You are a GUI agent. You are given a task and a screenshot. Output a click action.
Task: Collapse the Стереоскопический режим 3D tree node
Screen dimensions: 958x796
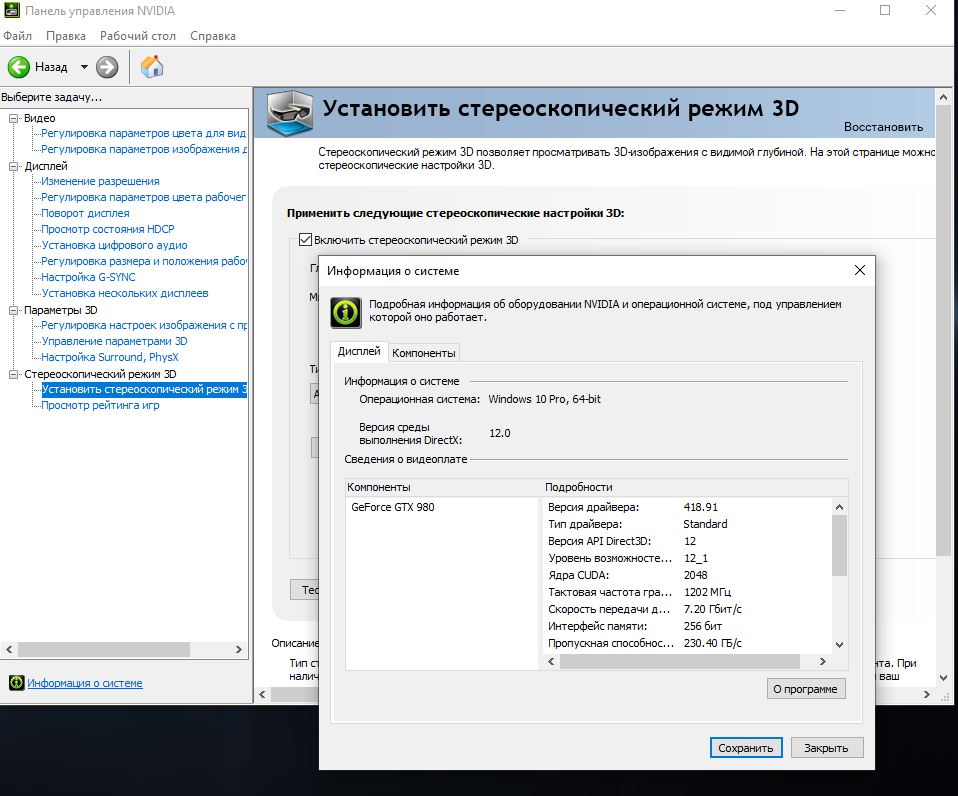click(x=13, y=374)
